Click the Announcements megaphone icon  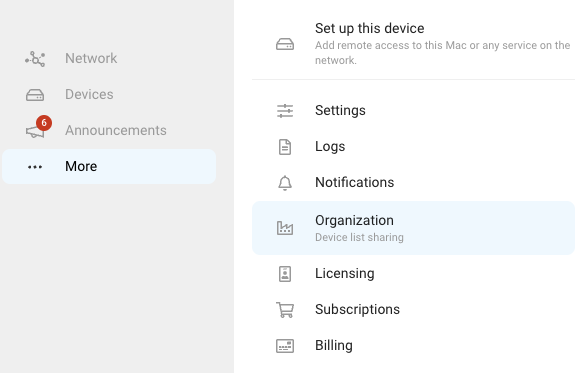click(x=35, y=132)
